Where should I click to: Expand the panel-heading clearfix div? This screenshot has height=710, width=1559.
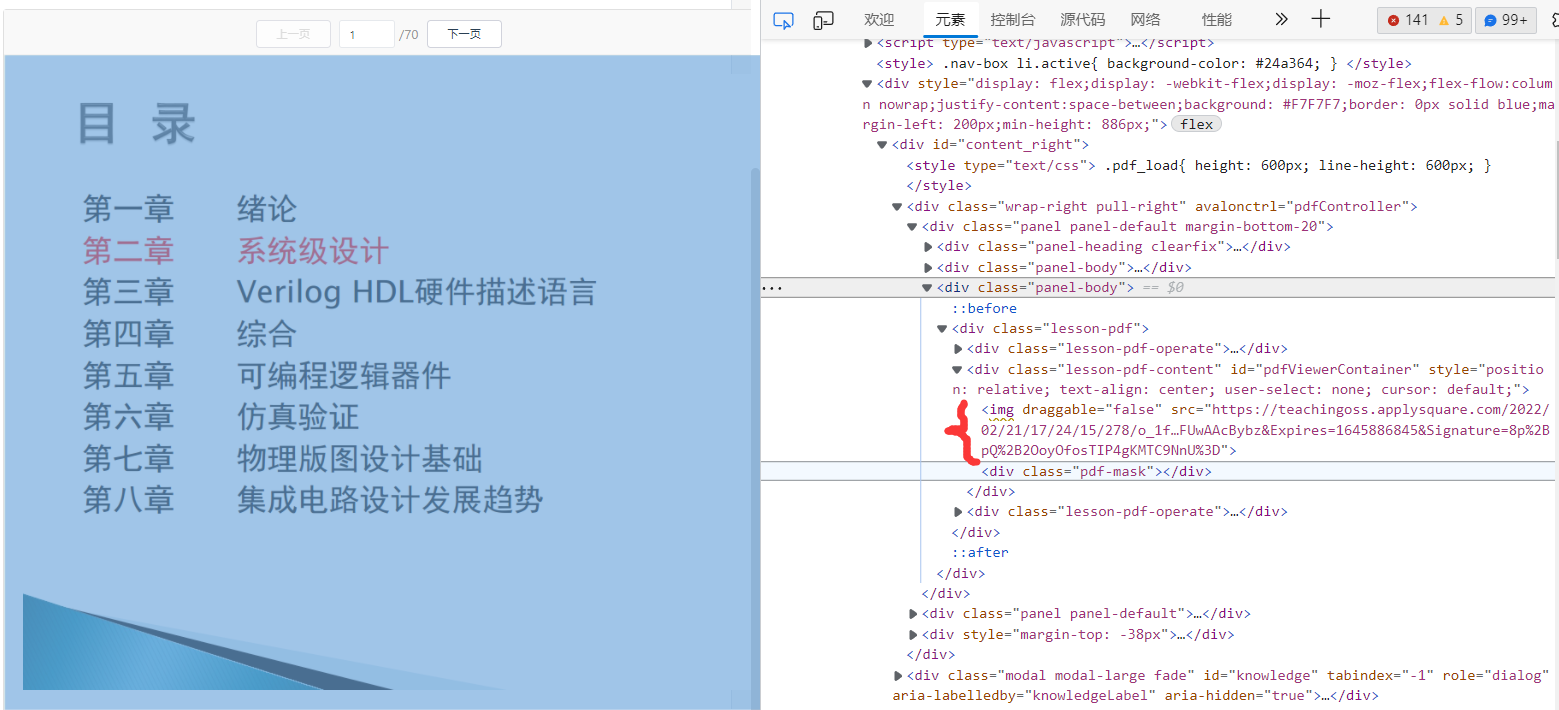click(x=928, y=247)
